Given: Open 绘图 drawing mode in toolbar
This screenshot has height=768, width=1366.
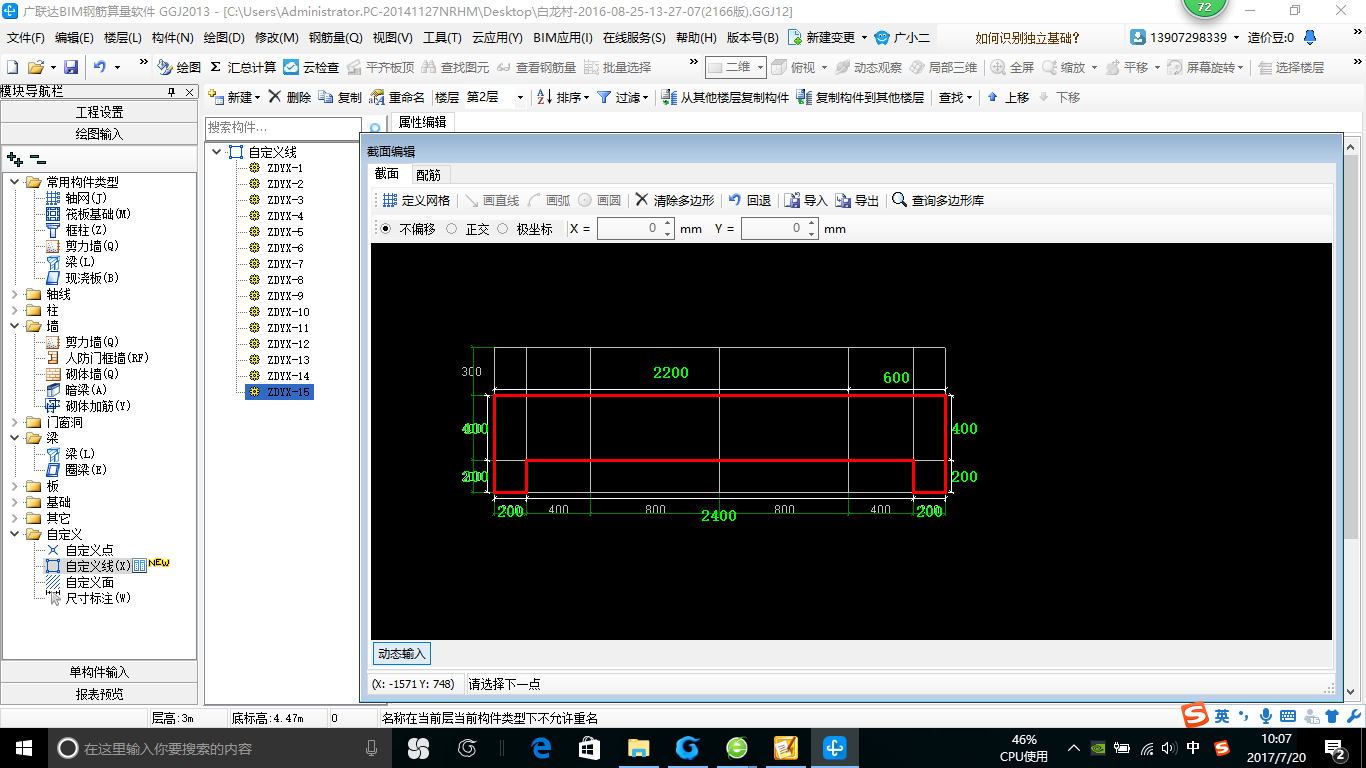Looking at the screenshot, I should coord(179,67).
